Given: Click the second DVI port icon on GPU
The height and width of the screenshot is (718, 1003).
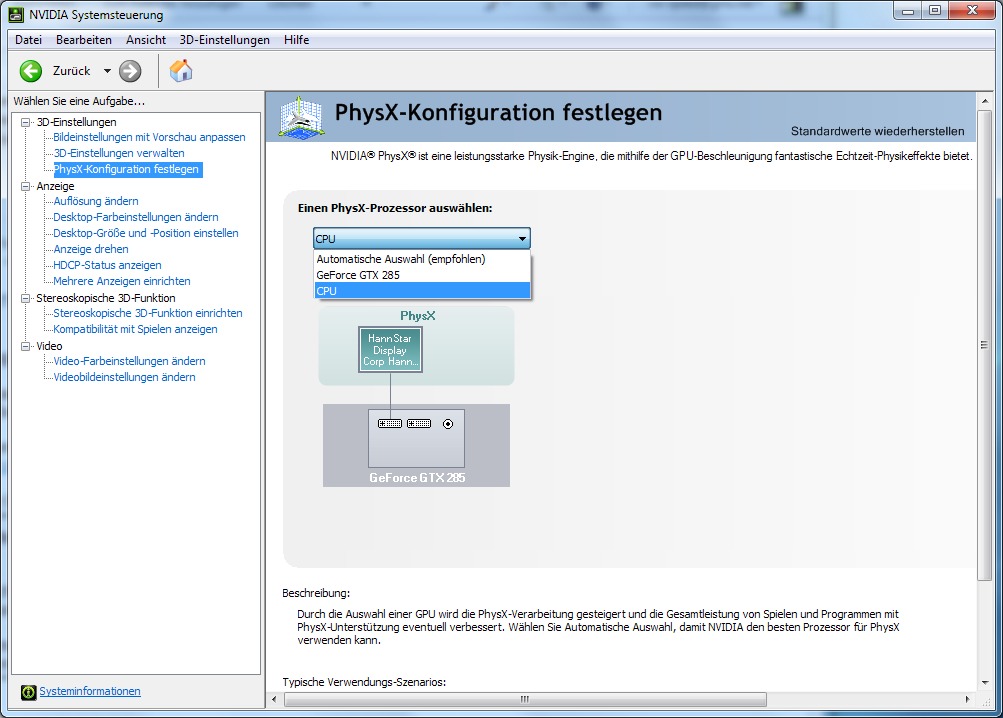Looking at the screenshot, I should tap(419, 424).
